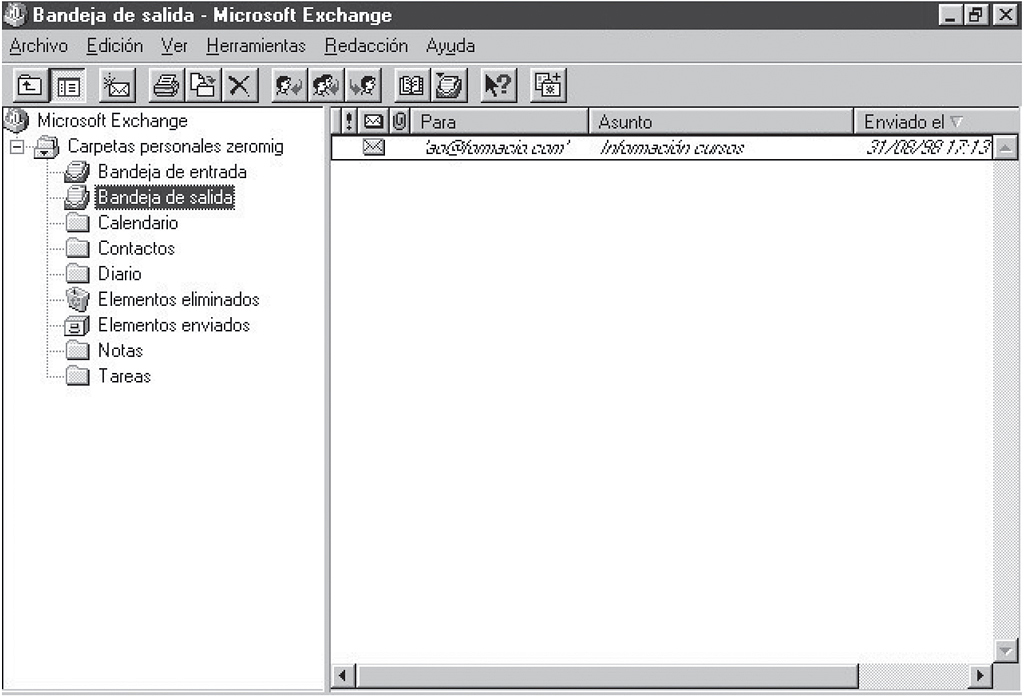This screenshot has width=1024, height=698.
Task: Open the Address Book icon
Action: 411,86
